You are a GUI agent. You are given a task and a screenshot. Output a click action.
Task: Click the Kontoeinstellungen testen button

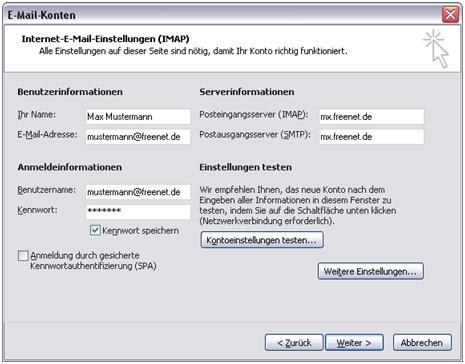point(262,240)
